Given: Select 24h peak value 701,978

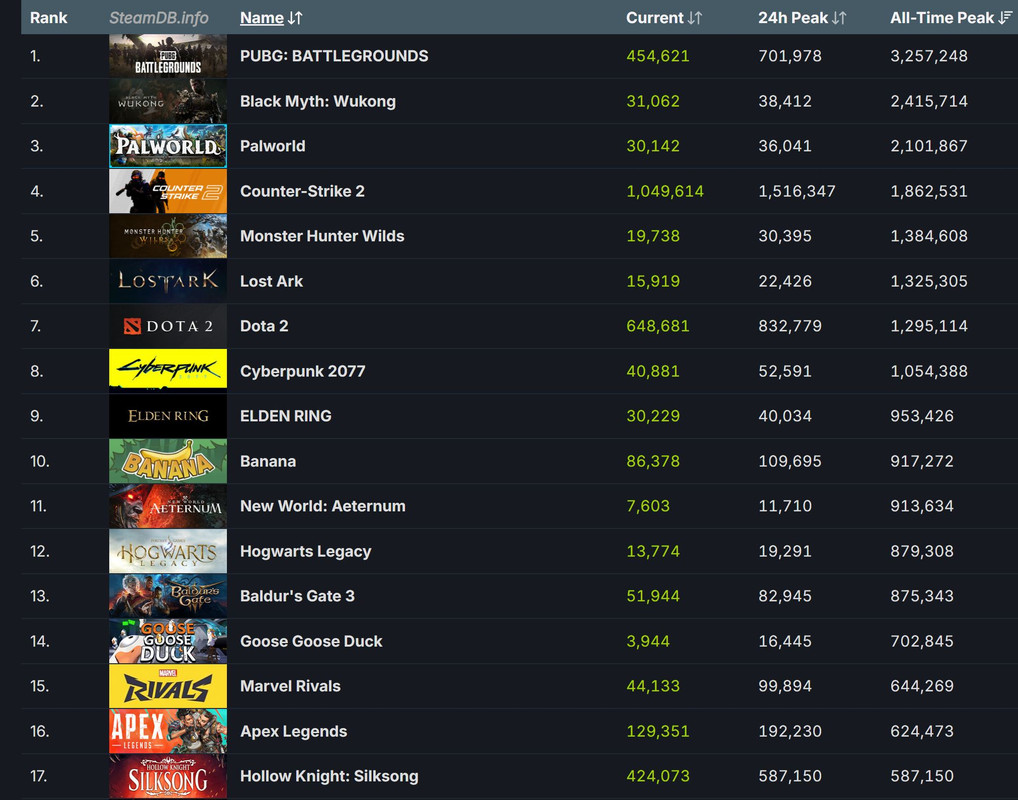Looking at the screenshot, I should point(790,56).
